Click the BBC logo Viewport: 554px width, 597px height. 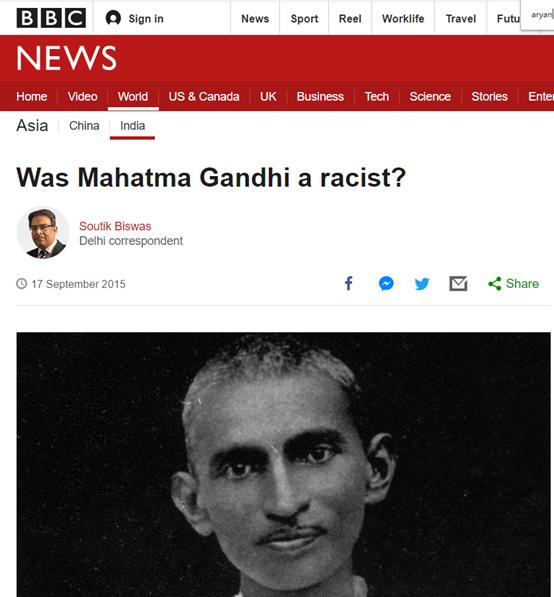51,18
